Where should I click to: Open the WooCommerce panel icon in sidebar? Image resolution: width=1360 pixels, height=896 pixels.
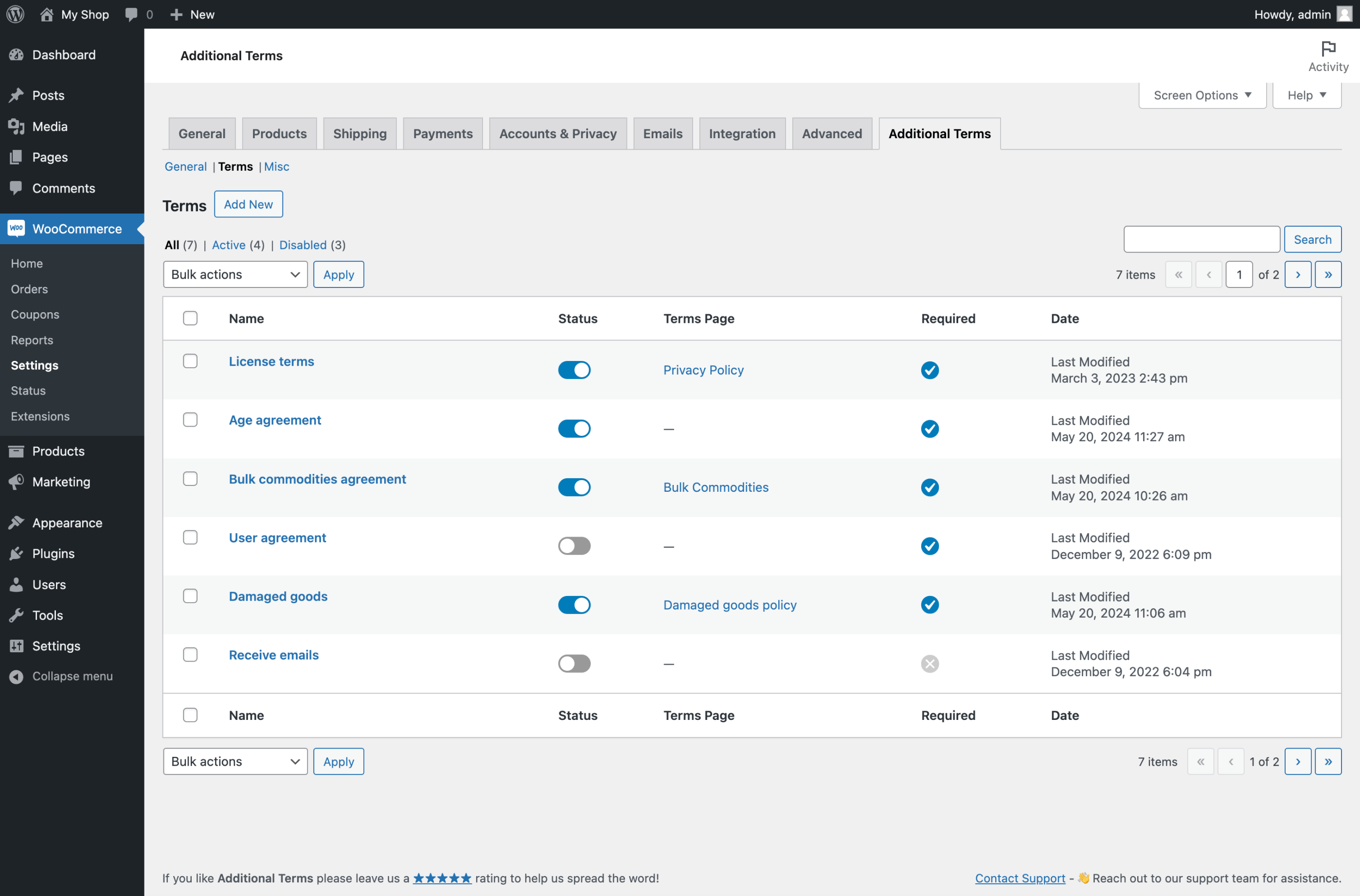16,229
